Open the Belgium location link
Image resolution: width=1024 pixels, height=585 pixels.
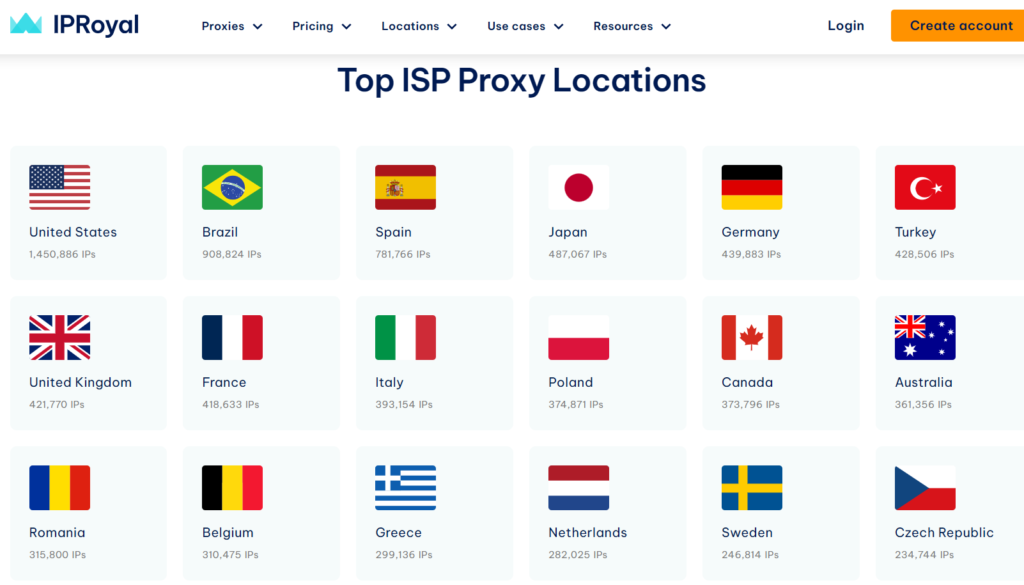(228, 532)
